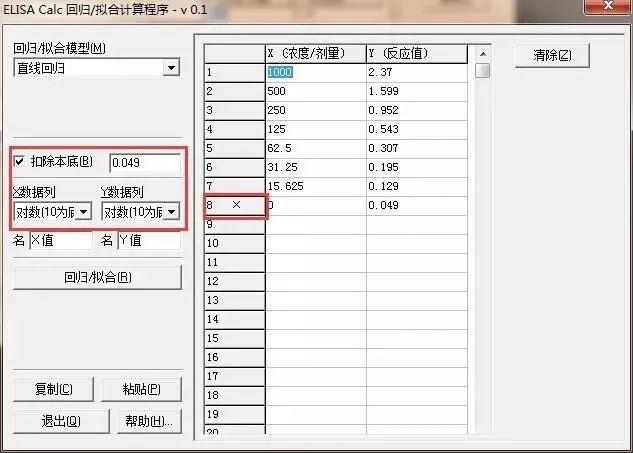Click row header 19

235,414
